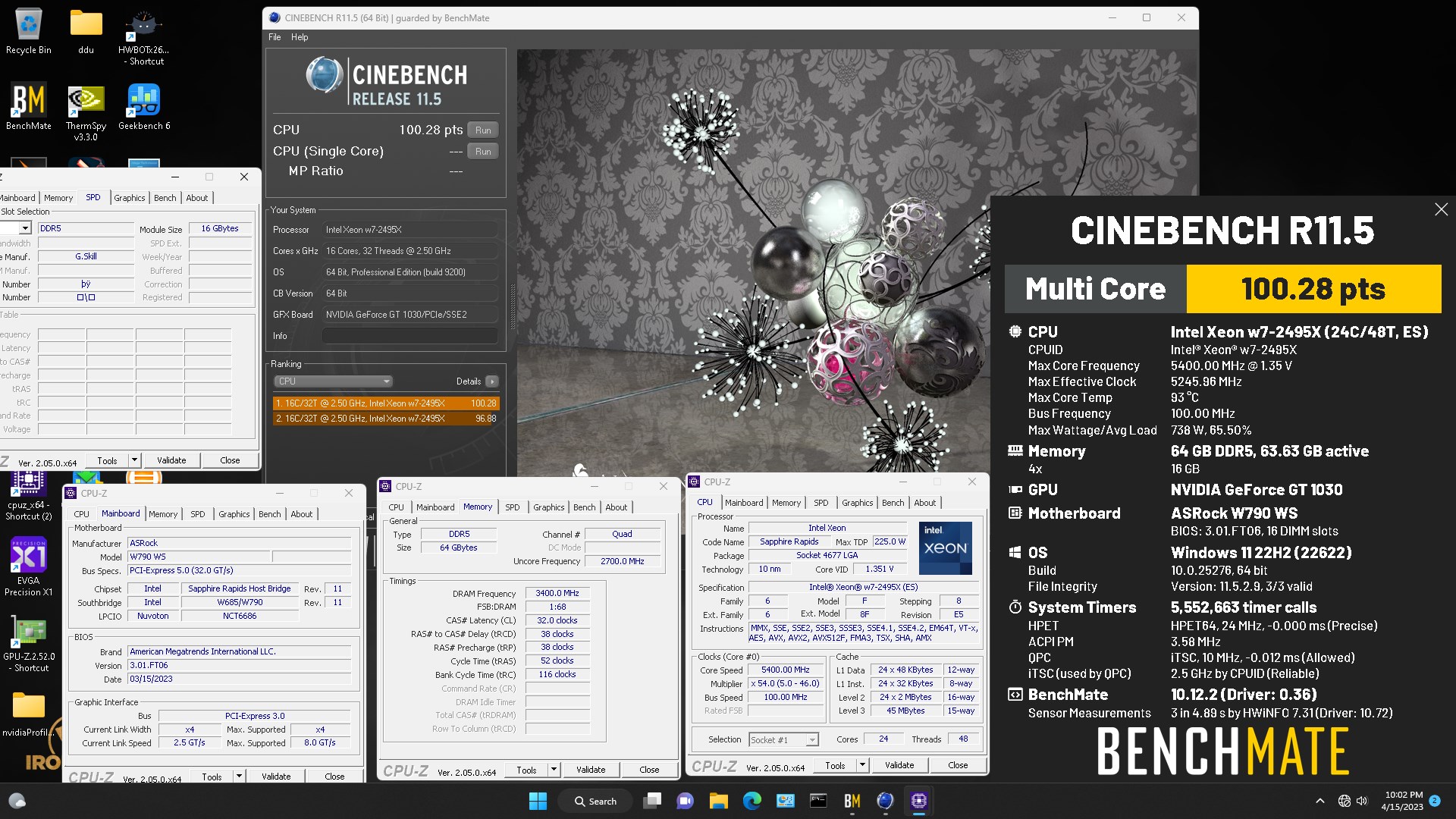The height and width of the screenshot is (819, 1456).
Task: Open the volume tray icon
Action: [x=1362, y=801]
